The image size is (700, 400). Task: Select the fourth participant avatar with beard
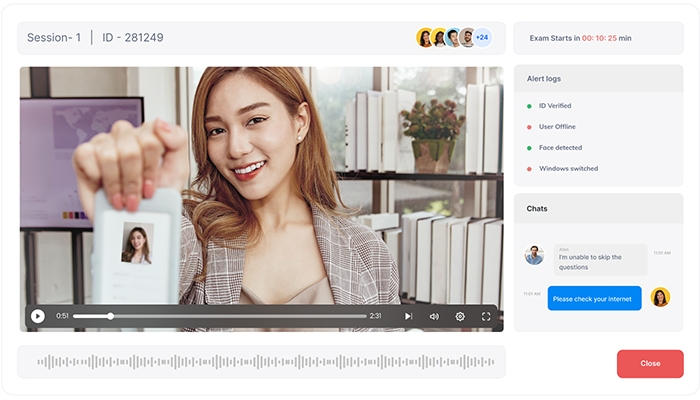pyautogui.click(x=467, y=38)
